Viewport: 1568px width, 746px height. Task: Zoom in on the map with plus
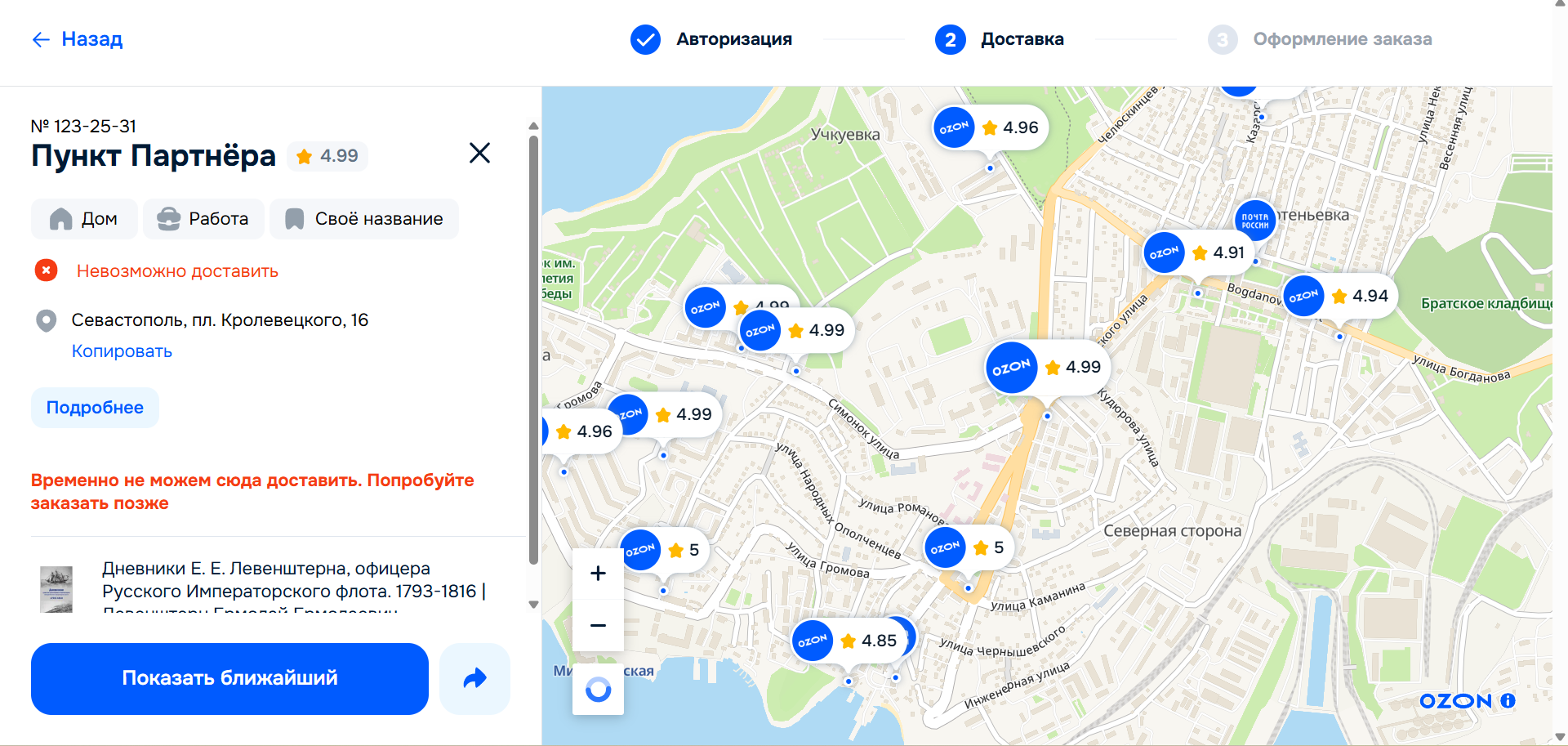tap(598, 574)
